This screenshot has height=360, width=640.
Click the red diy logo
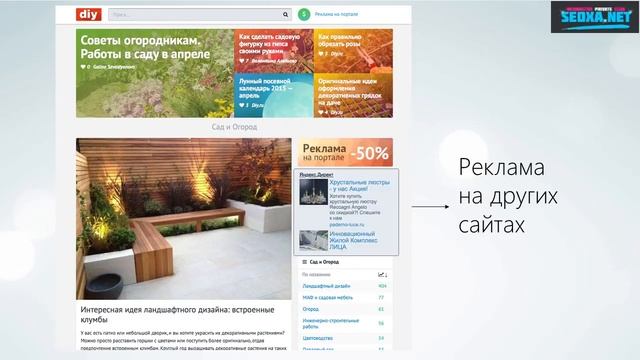[89, 15]
